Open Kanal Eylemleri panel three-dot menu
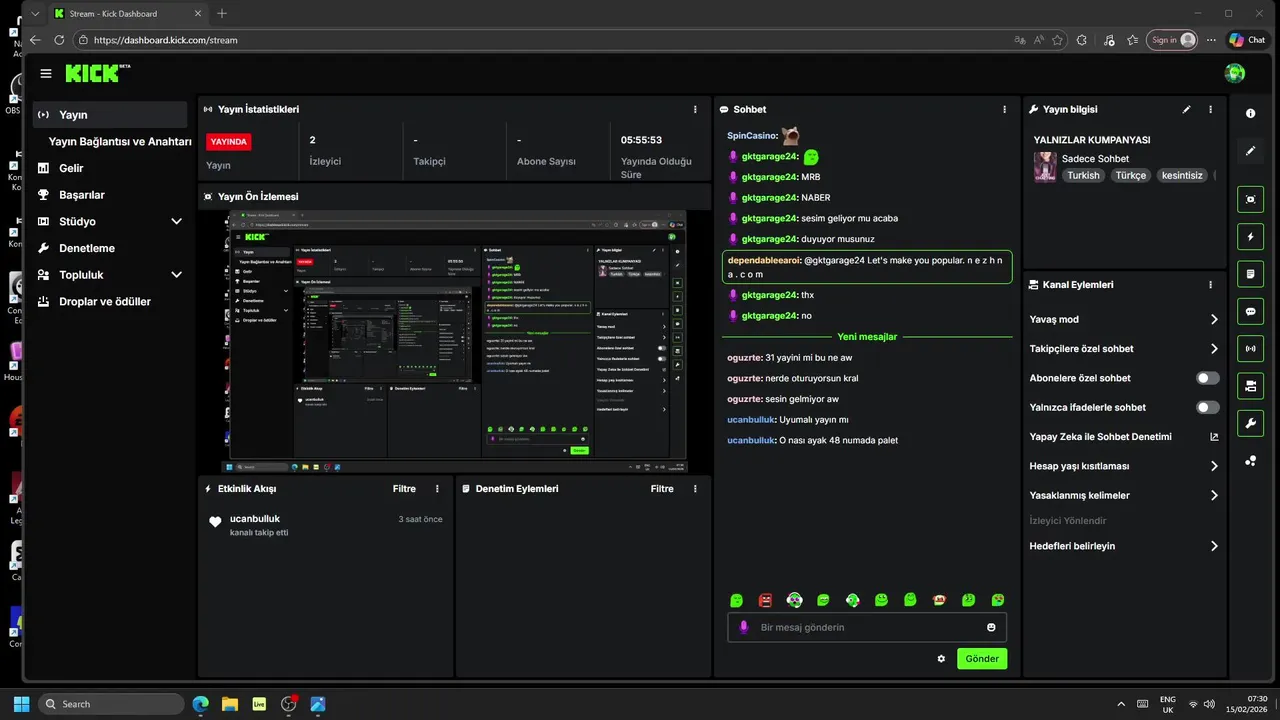This screenshot has width=1280, height=720. coord(1211,285)
